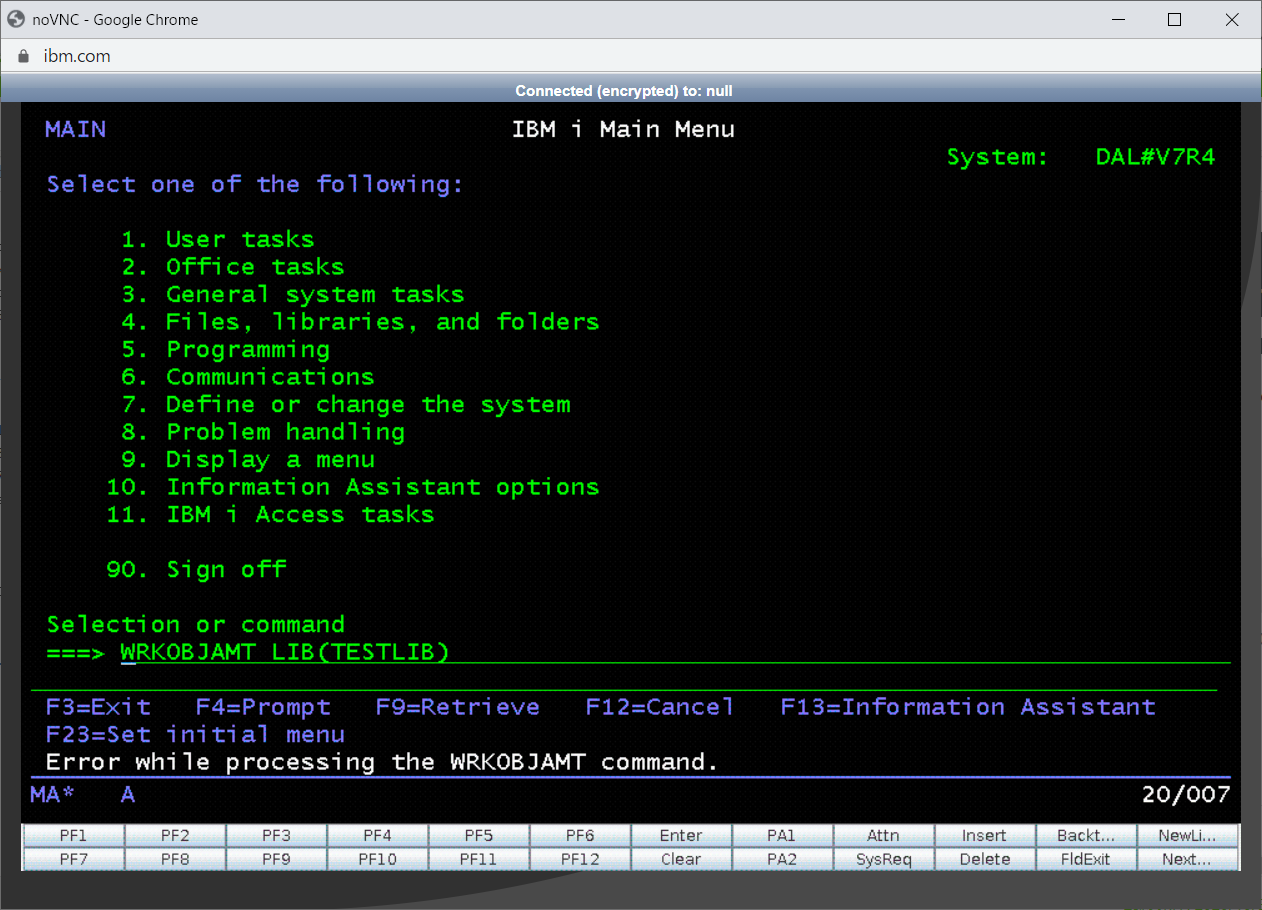Click the F13=Information Assistant label
The height and width of the screenshot is (910, 1262).
click(968, 707)
